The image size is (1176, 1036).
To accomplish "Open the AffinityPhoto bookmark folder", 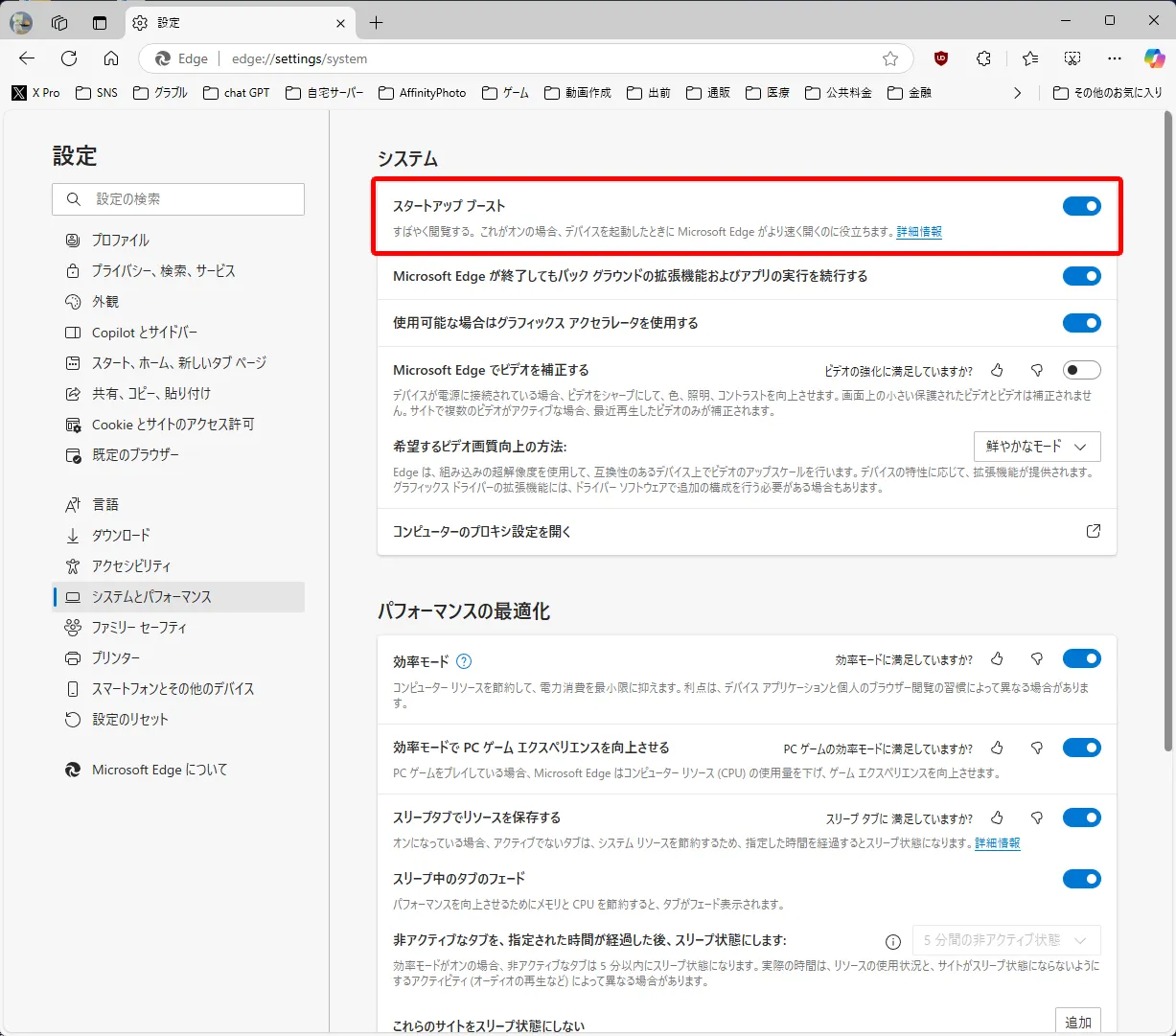I will pyautogui.click(x=423, y=93).
